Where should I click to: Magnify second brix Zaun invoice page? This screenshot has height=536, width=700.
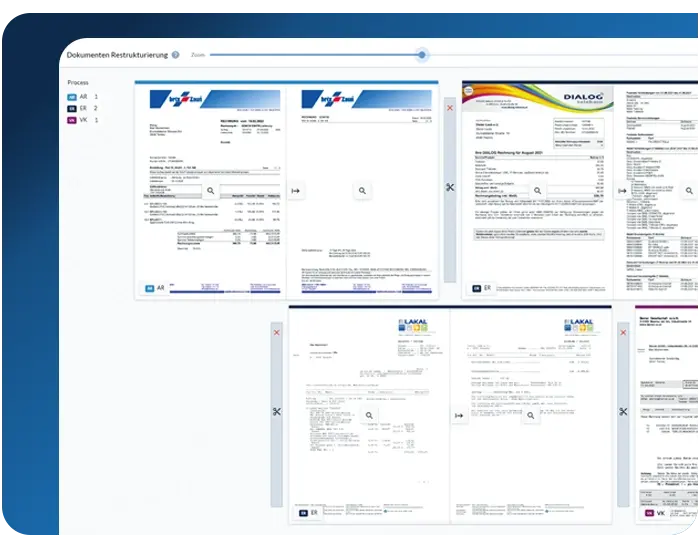tap(362, 191)
